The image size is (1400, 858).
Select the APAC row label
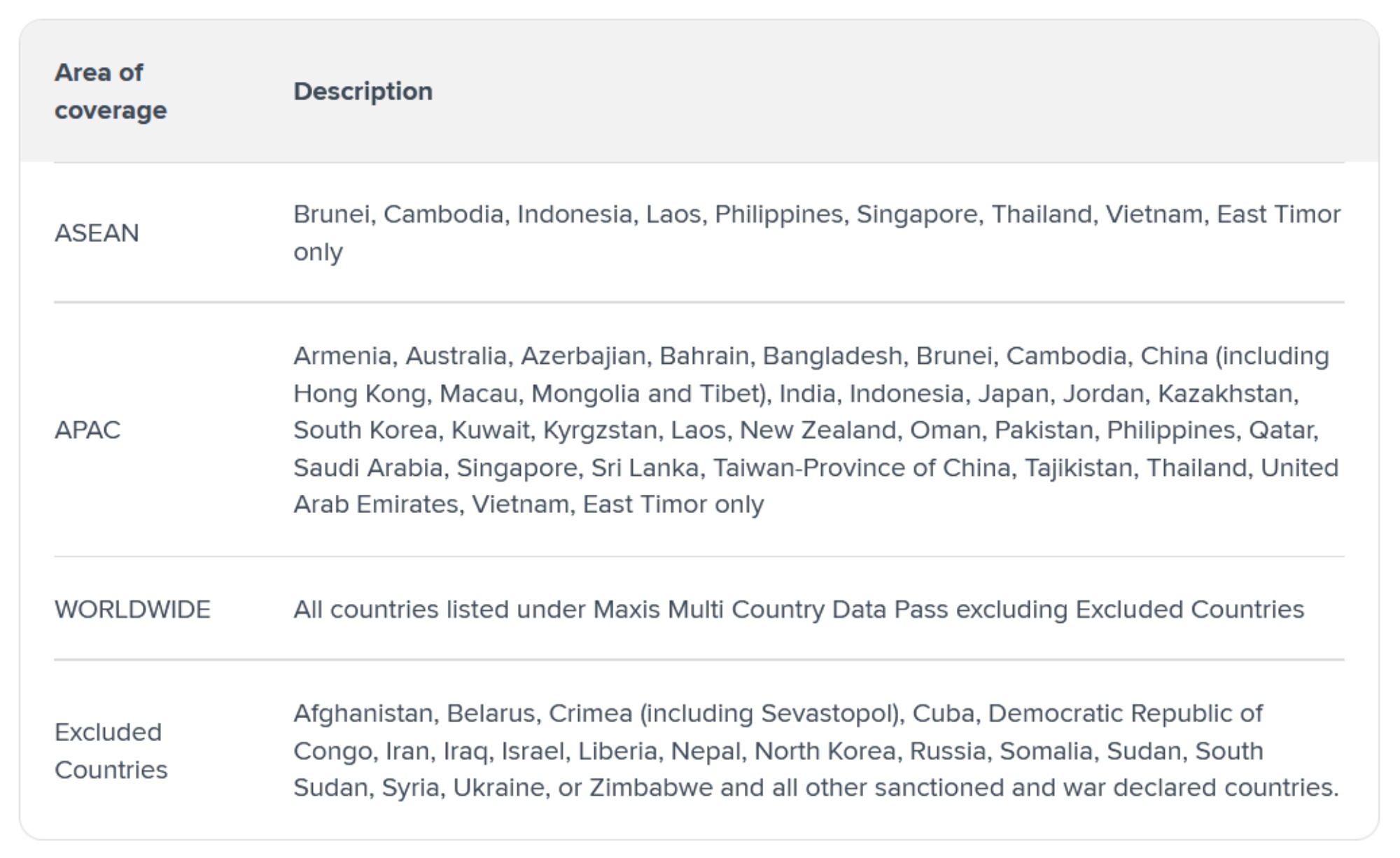click(87, 430)
